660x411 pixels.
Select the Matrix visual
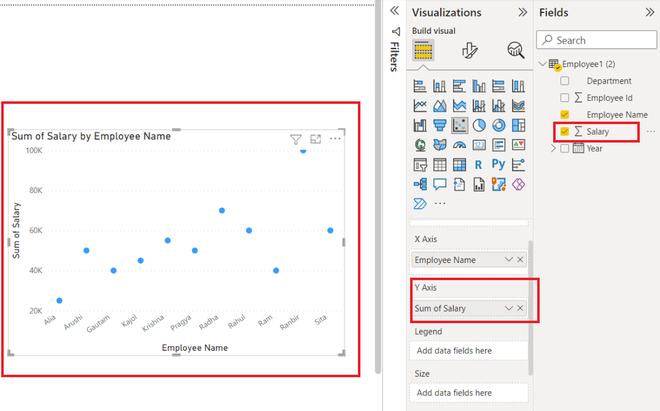(x=459, y=165)
